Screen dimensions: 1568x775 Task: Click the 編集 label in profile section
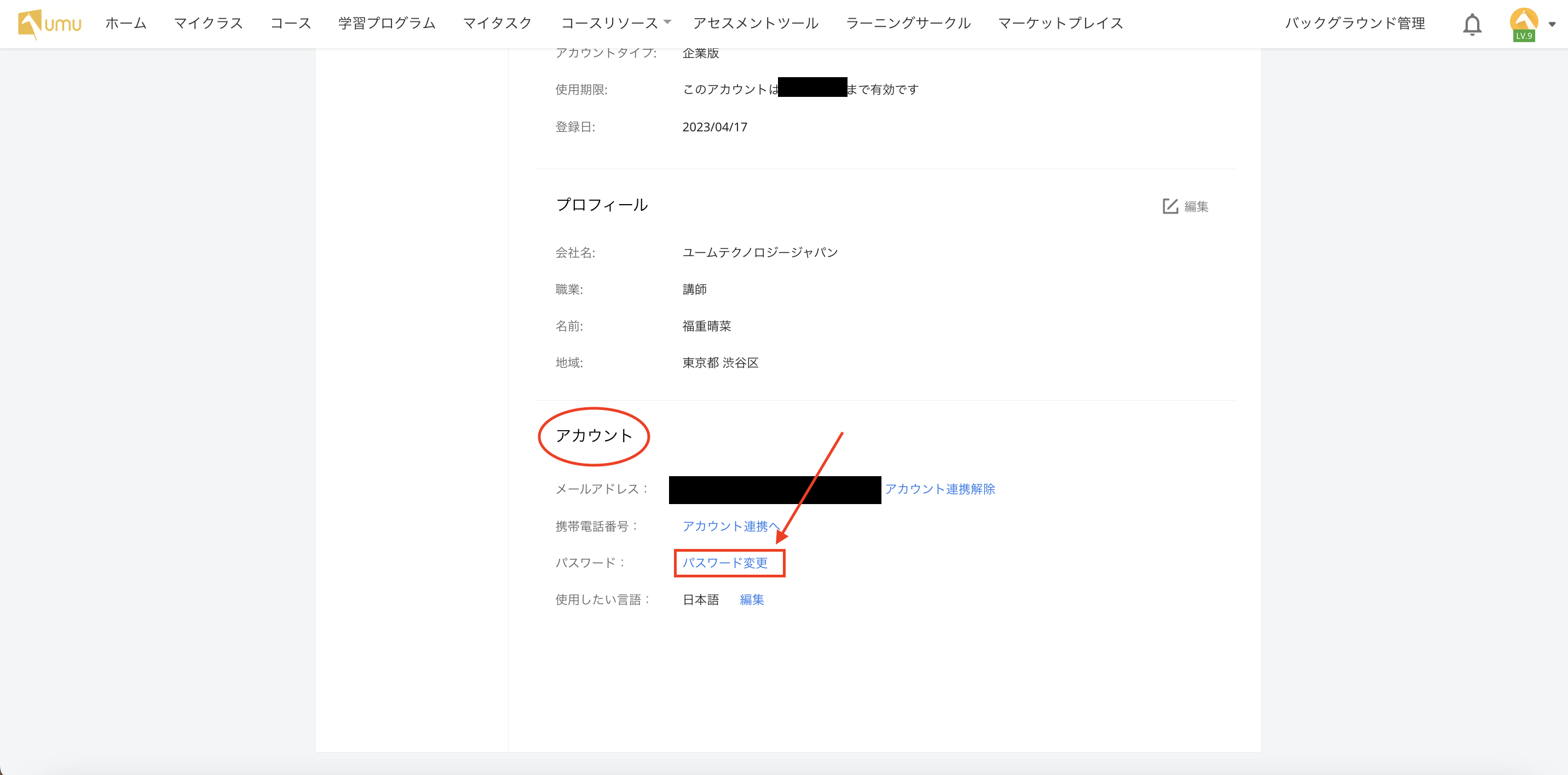tap(1196, 207)
